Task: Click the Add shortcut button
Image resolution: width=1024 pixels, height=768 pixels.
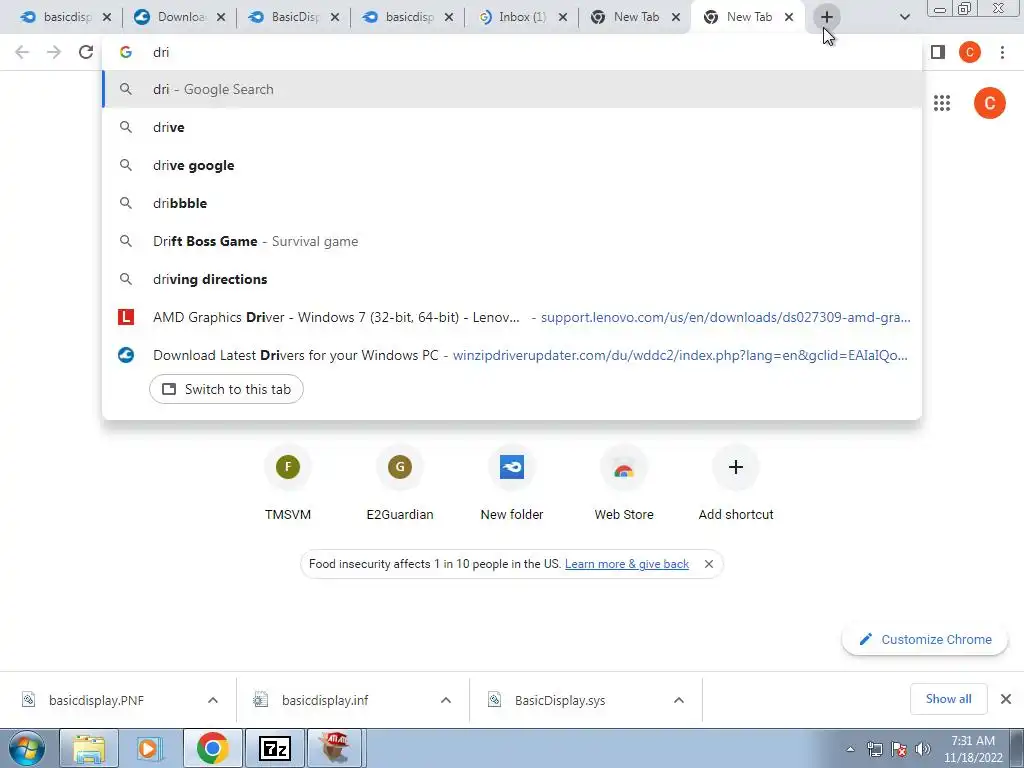Action: pyautogui.click(x=735, y=483)
